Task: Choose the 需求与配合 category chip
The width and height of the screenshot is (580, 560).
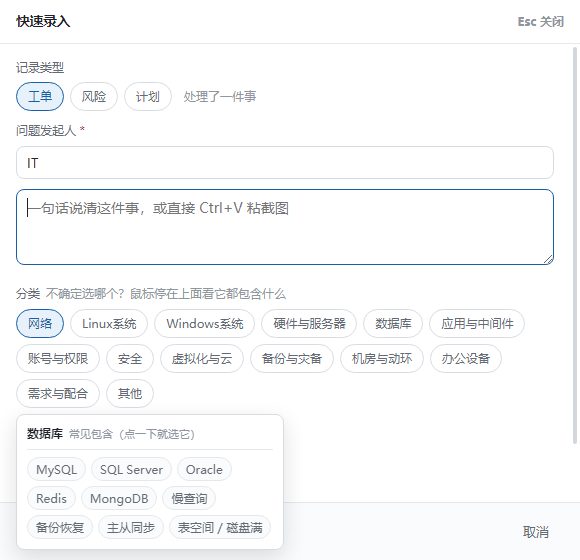Action: [58, 393]
